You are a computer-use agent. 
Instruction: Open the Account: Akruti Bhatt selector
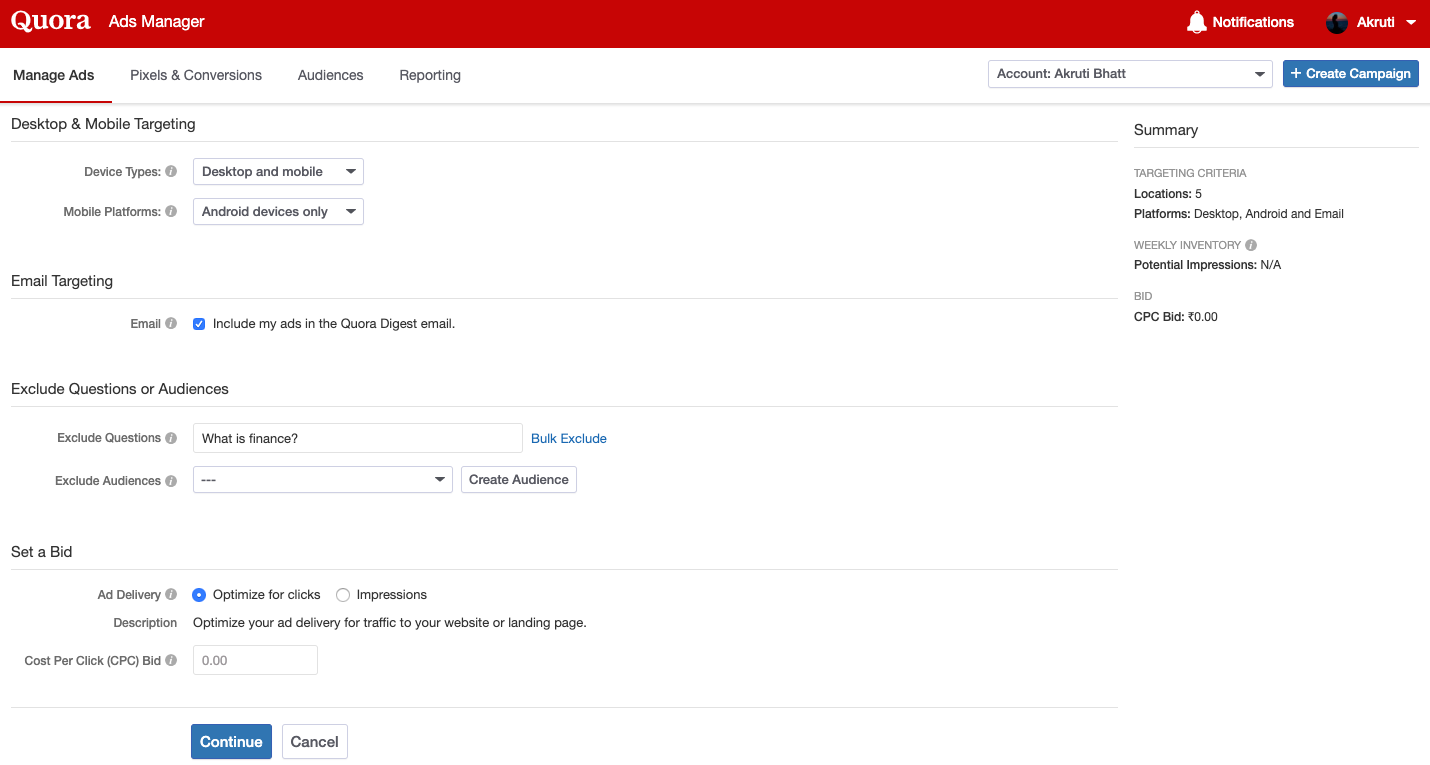click(x=1130, y=74)
